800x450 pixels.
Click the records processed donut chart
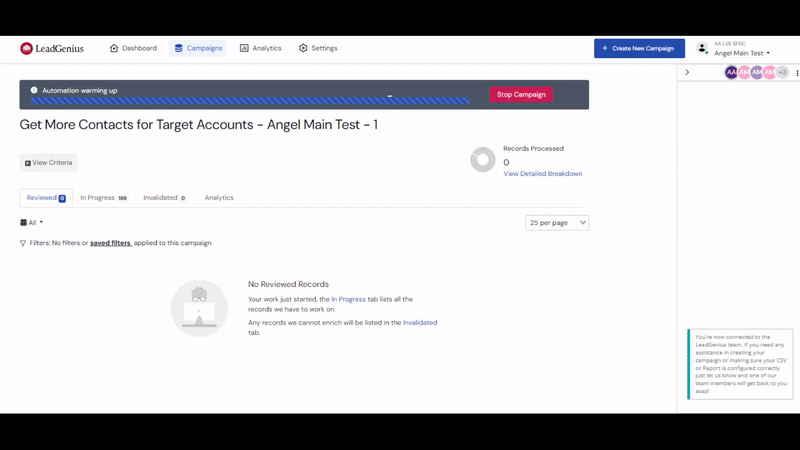click(483, 160)
